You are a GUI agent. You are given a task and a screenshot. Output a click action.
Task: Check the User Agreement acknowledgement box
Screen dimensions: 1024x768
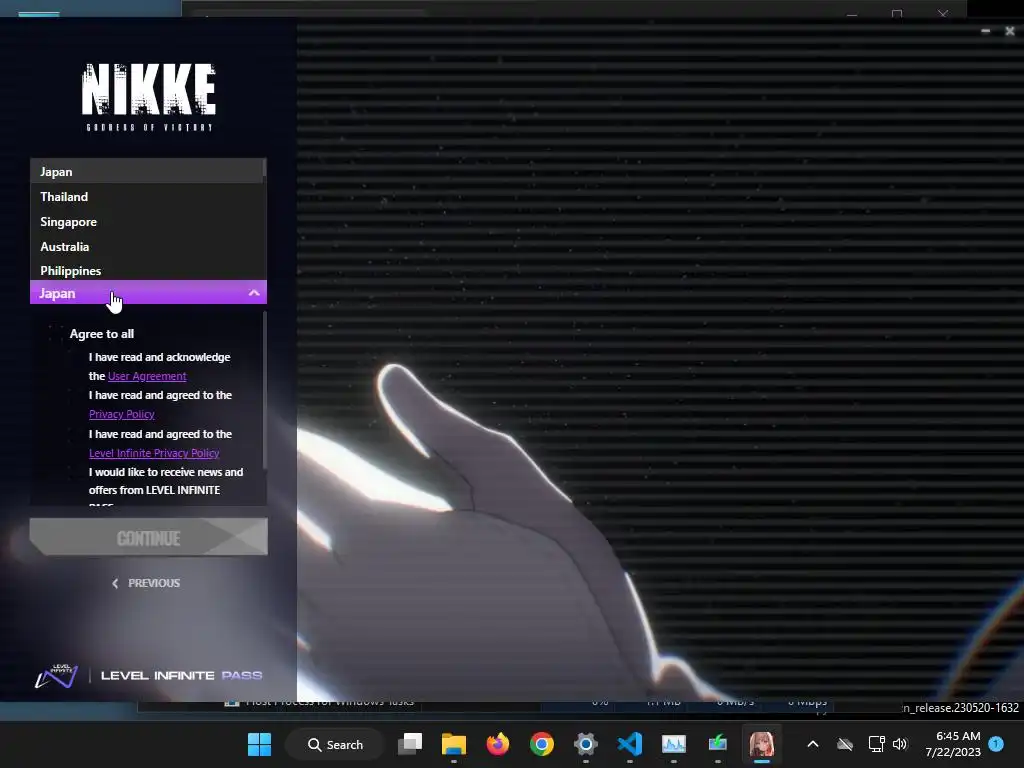76,357
